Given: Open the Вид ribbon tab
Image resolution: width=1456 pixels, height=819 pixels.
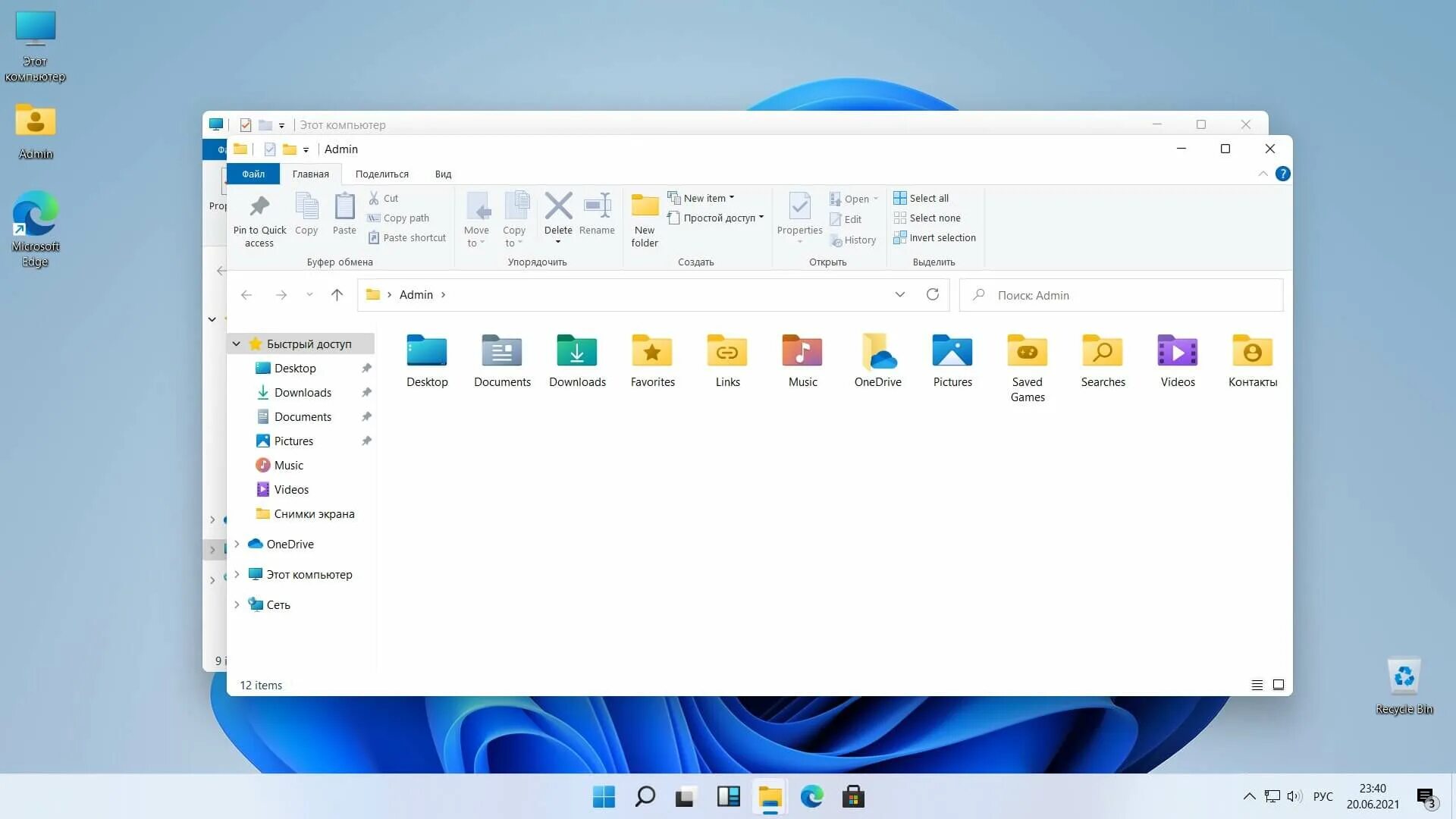Looking at the screenshot, I should [443, 174].
